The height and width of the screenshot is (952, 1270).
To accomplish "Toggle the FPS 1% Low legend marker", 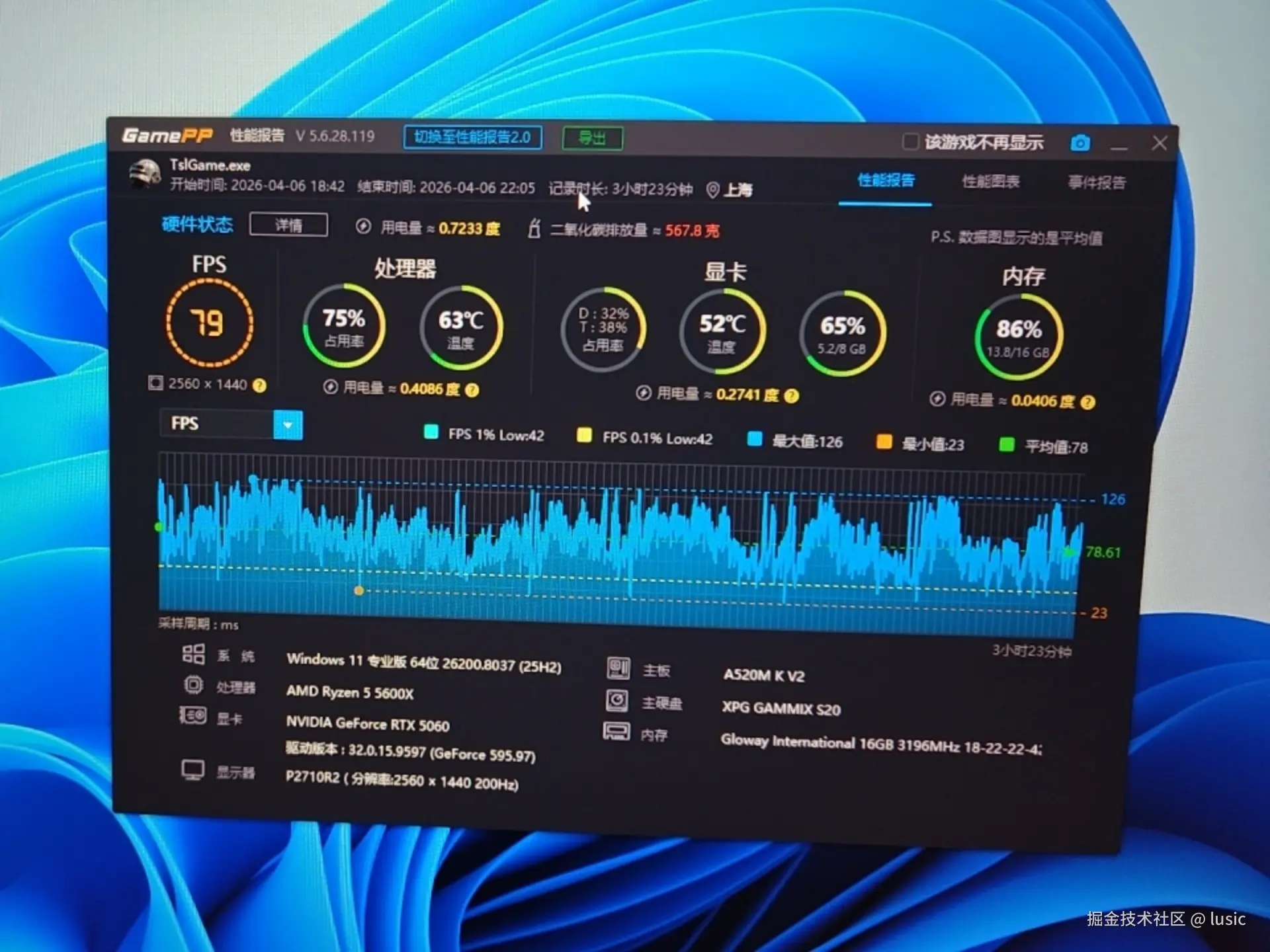I will click(431, 432).
